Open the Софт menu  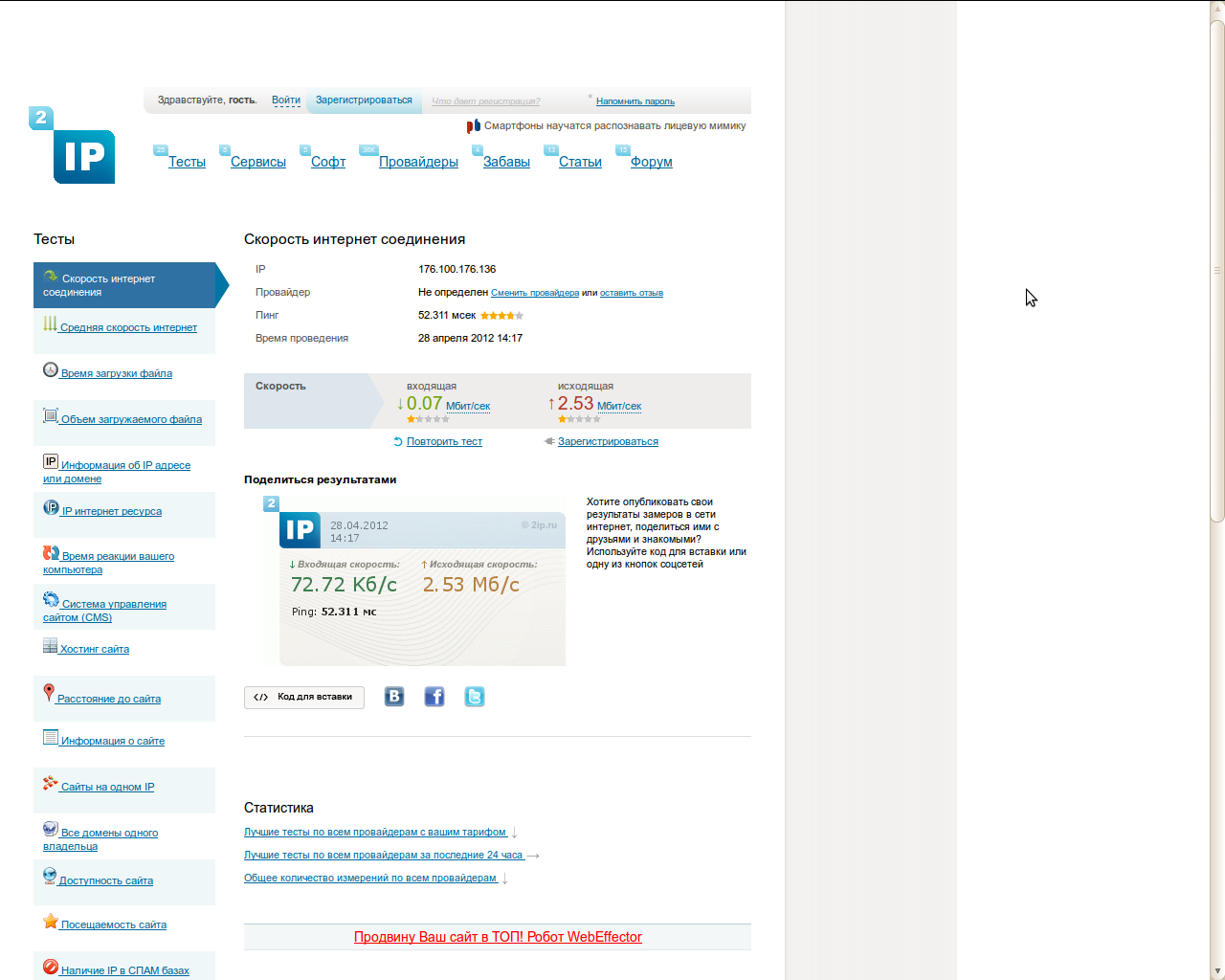tap(328, 162)
